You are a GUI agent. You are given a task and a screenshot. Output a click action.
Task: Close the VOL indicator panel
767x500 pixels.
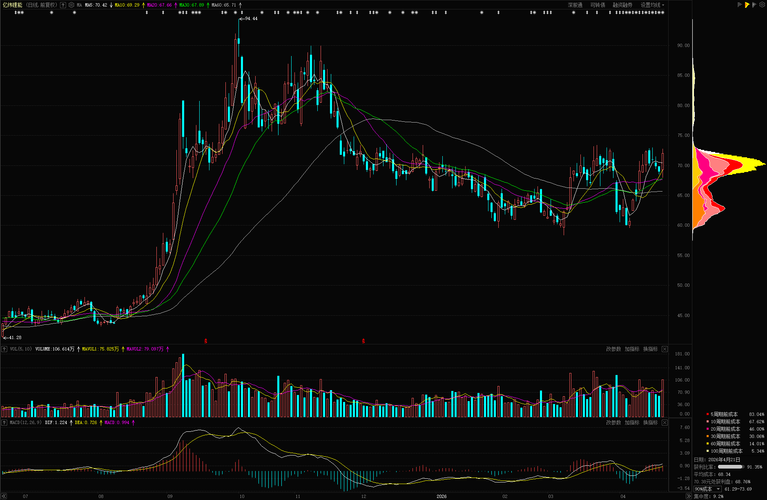click(x=664, y=349)
